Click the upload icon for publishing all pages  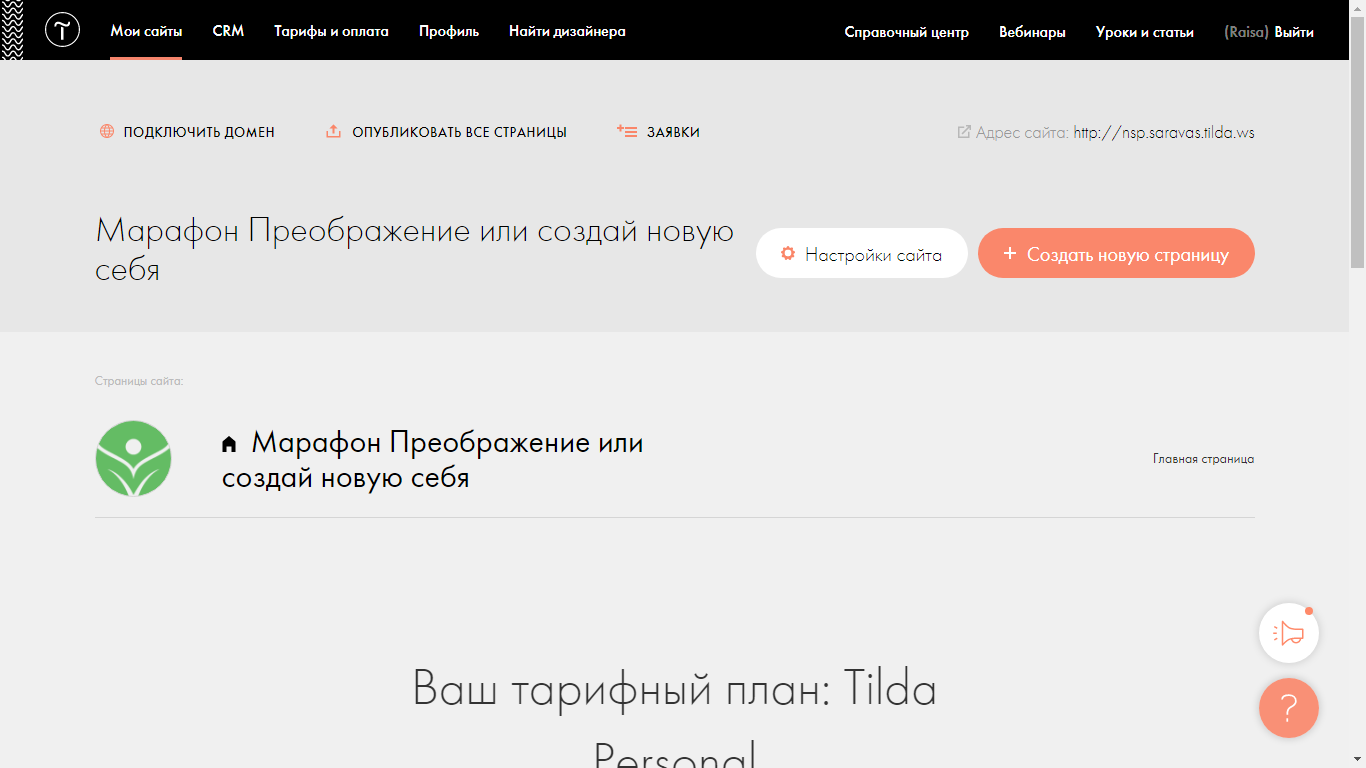pyautogui.click(x=334, y=132)
